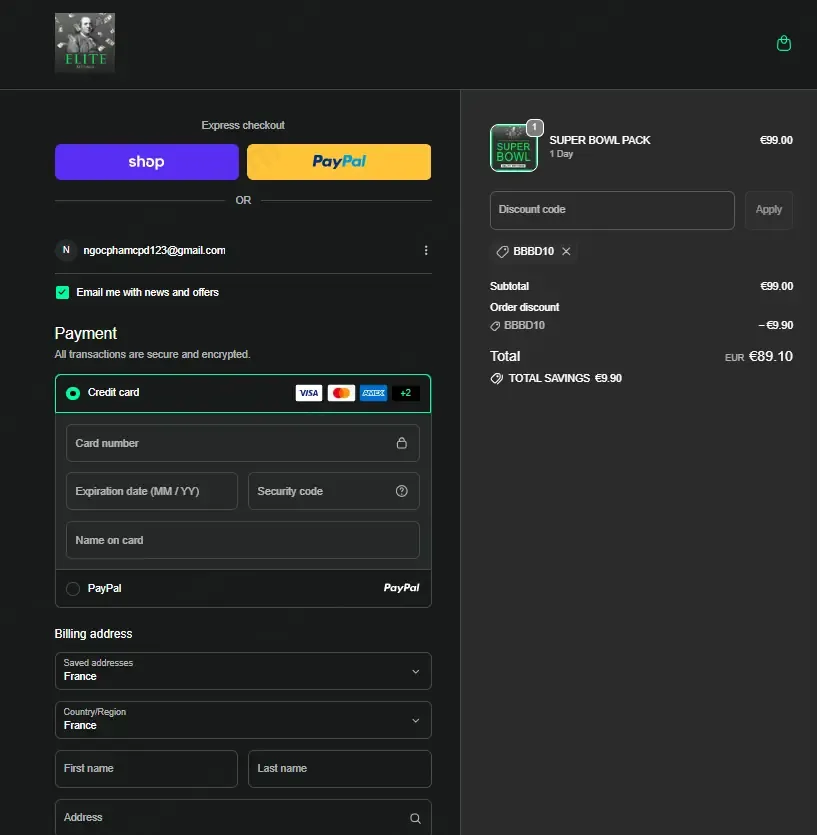Focus the Name on card field

pos(242,540)
